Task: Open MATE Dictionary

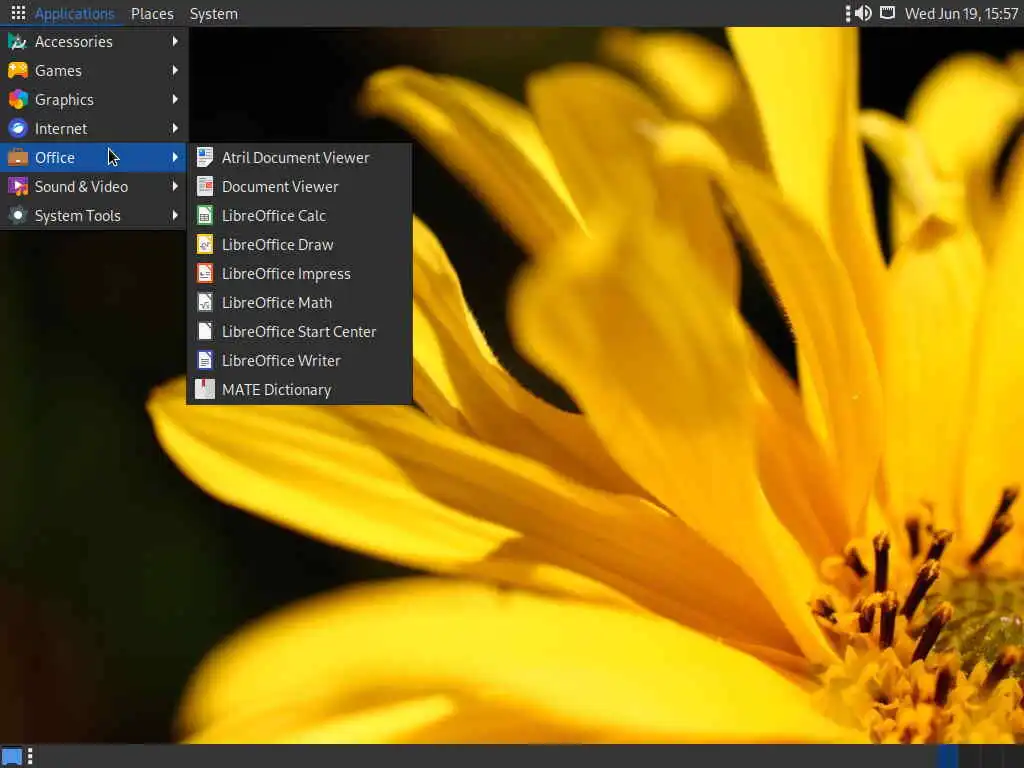Action: tap(300, 390)
